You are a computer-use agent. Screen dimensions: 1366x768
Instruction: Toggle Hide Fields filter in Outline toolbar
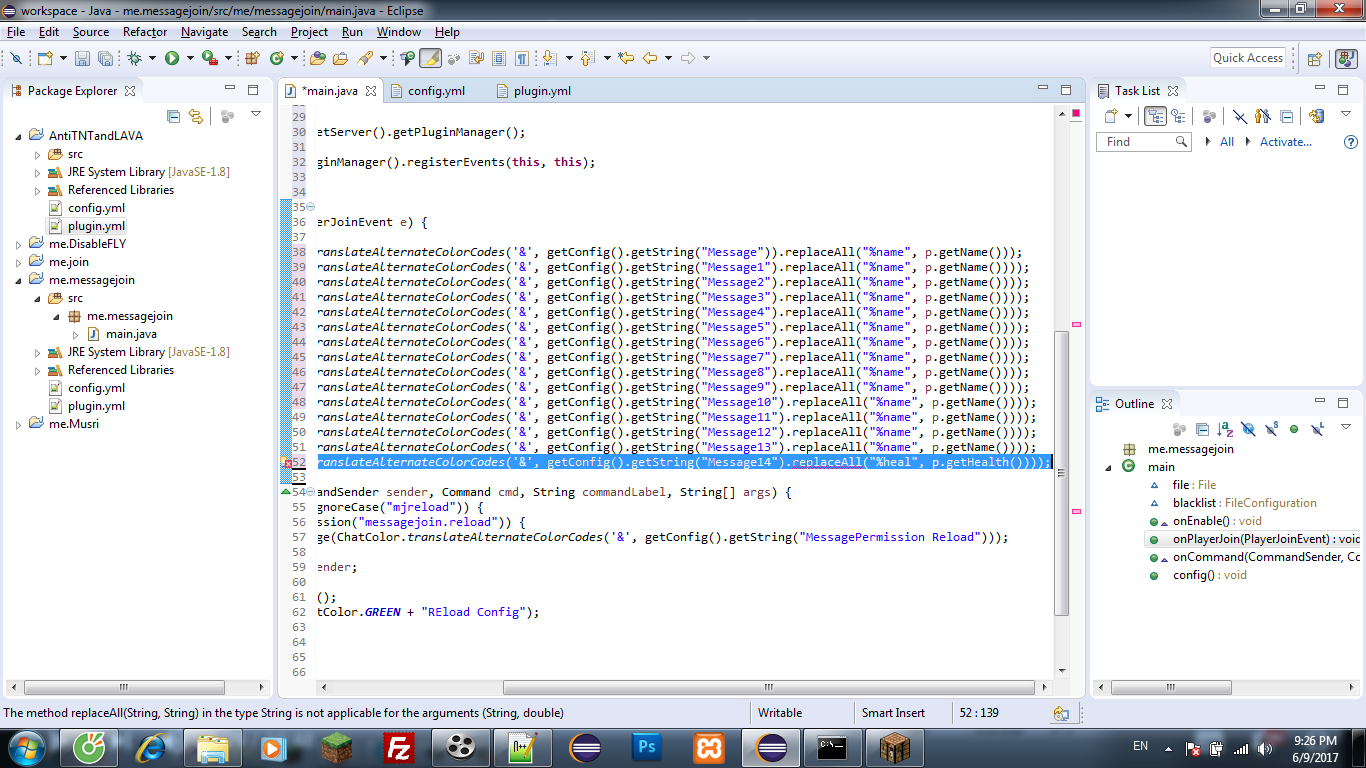click(1248, 429)
